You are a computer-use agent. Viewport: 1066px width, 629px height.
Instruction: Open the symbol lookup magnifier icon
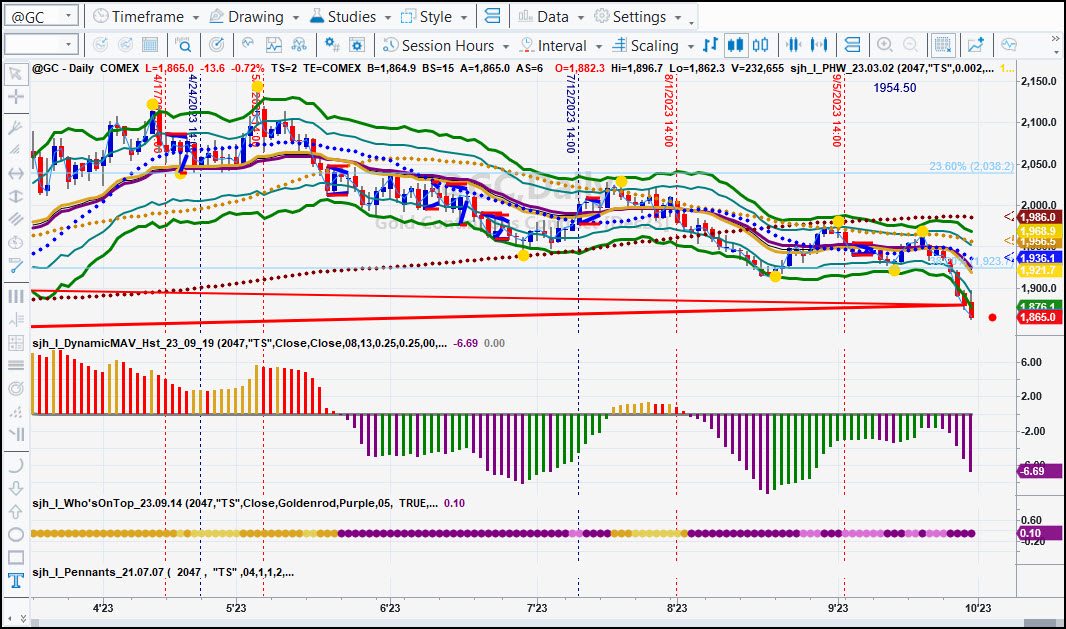[184, 46]
